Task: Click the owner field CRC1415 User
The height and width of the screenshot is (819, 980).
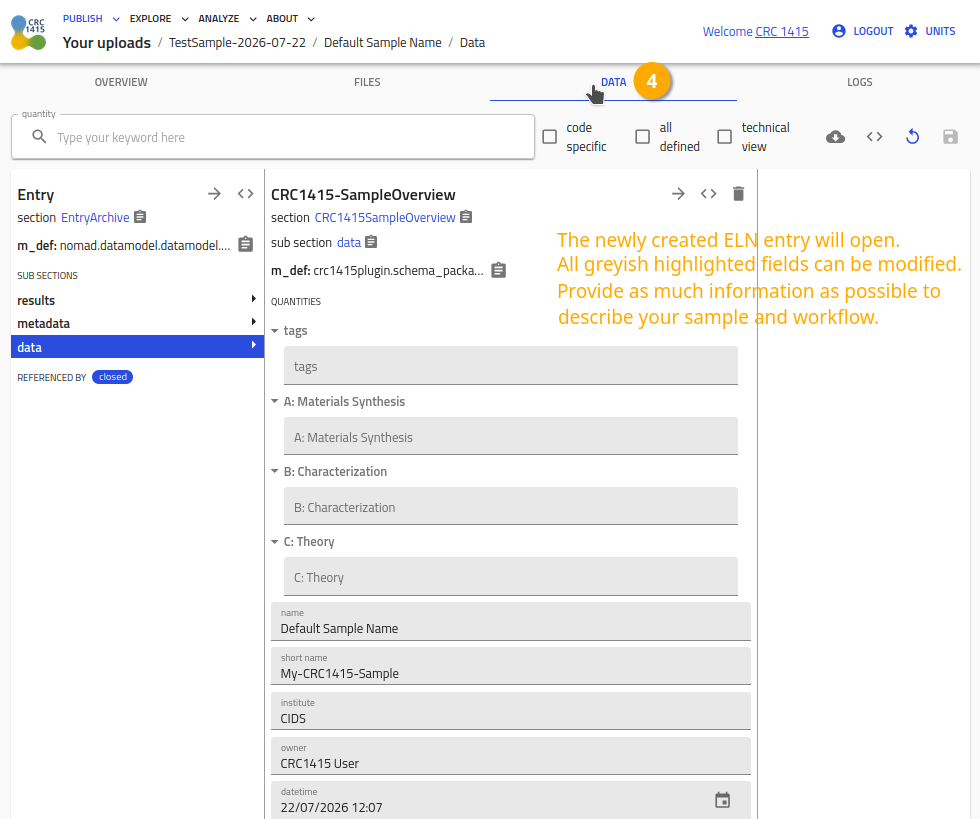Action: click(x=511, y=756)
